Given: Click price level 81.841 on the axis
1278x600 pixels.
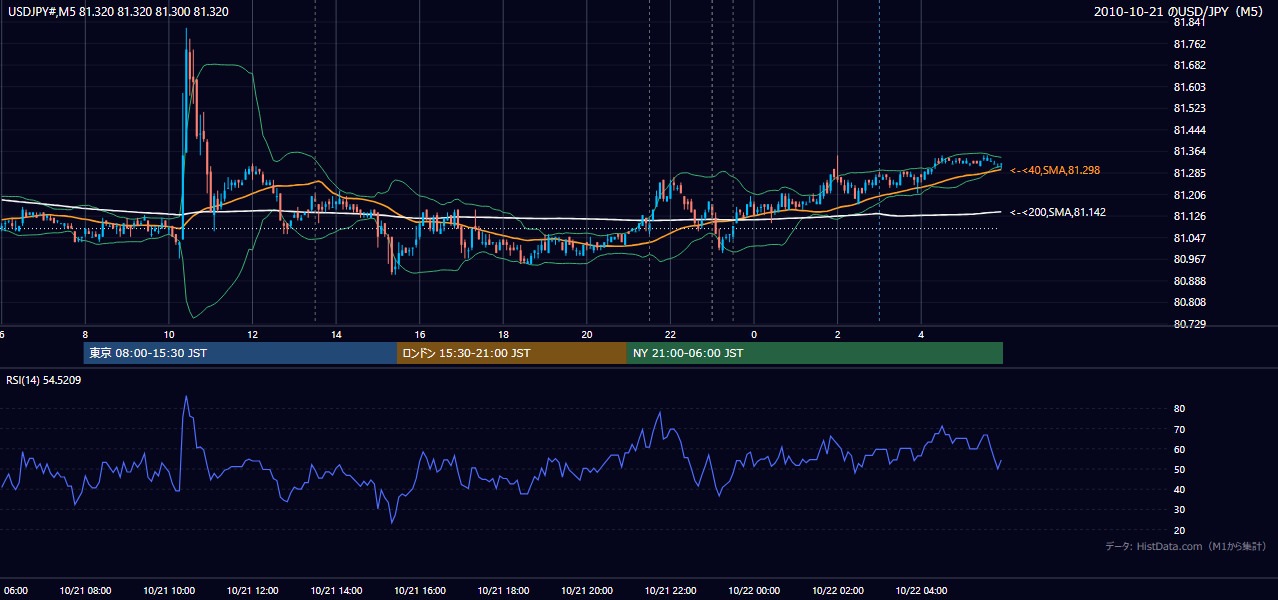Looking at the screenshot, I should point(1190,22).
